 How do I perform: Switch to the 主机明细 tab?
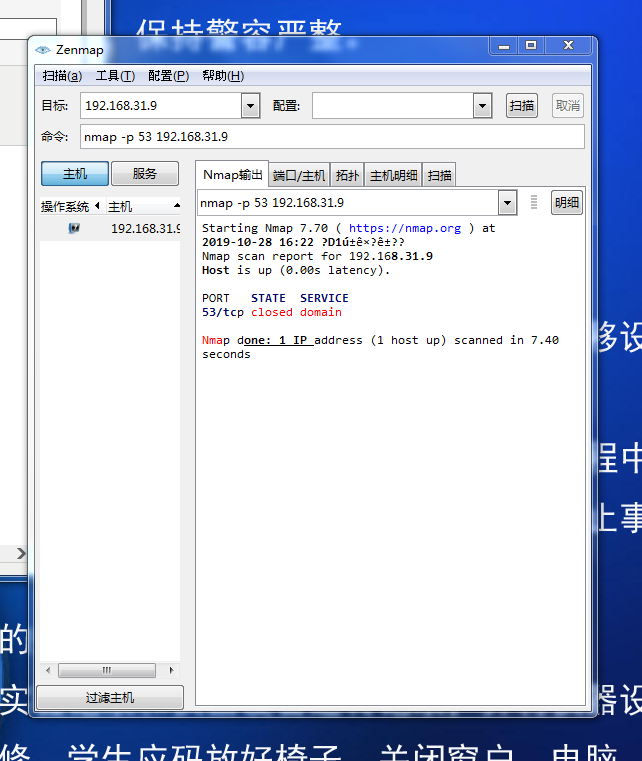[x=394, y=175]
